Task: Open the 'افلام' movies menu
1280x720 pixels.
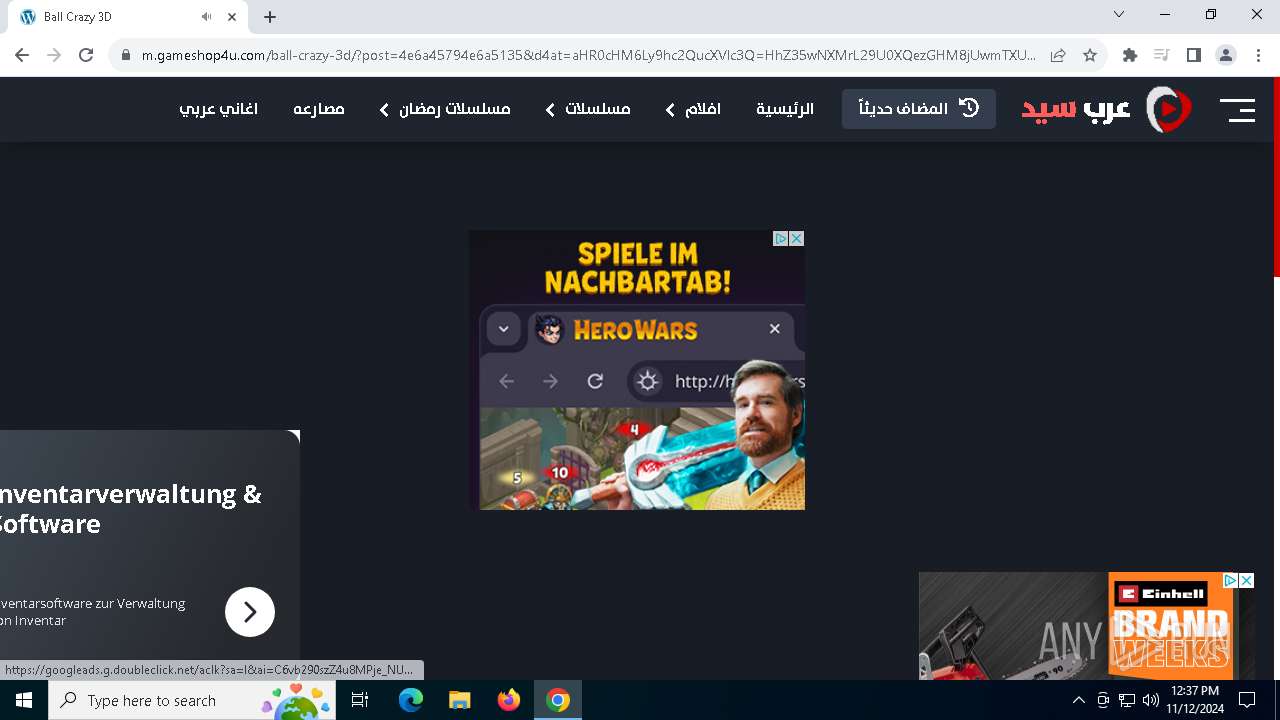Action: [702, 109]
